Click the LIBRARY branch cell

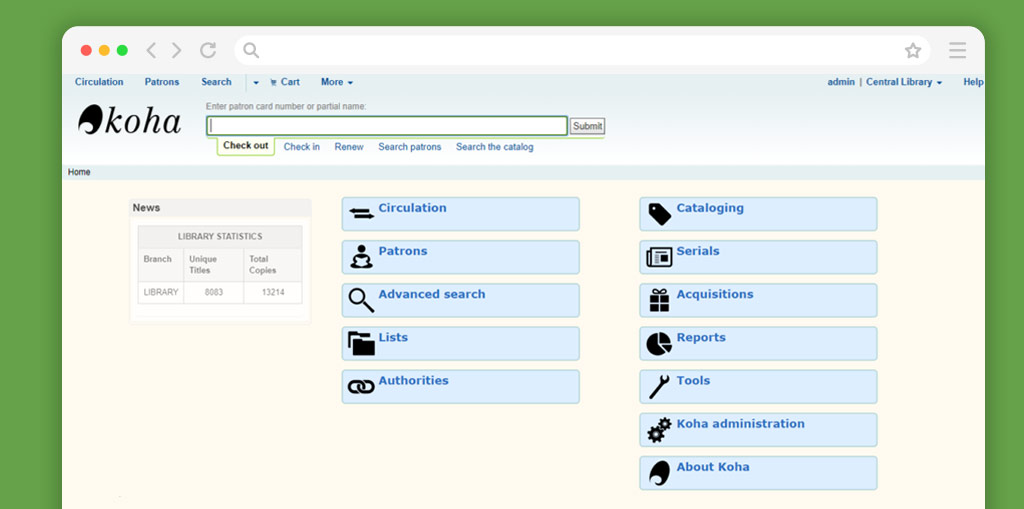click(x=161, y=293)
